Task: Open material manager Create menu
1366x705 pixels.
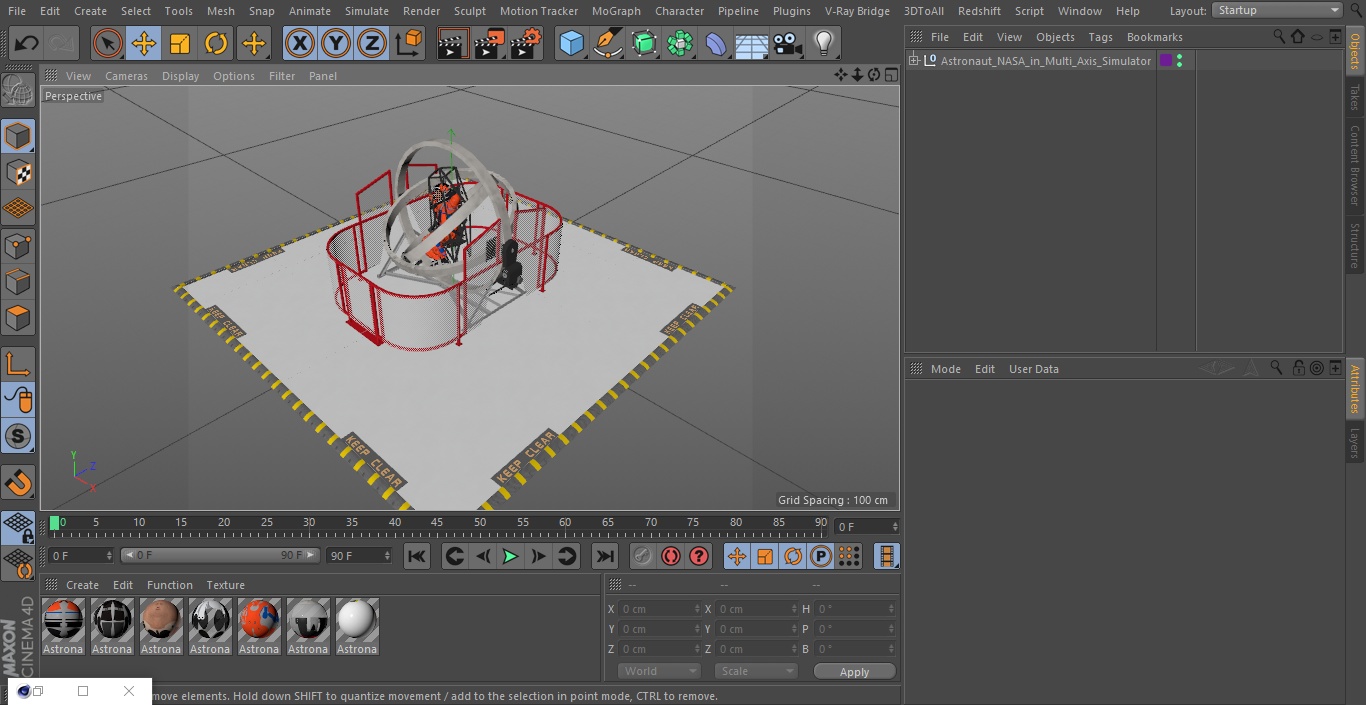Action: (82, 585)
